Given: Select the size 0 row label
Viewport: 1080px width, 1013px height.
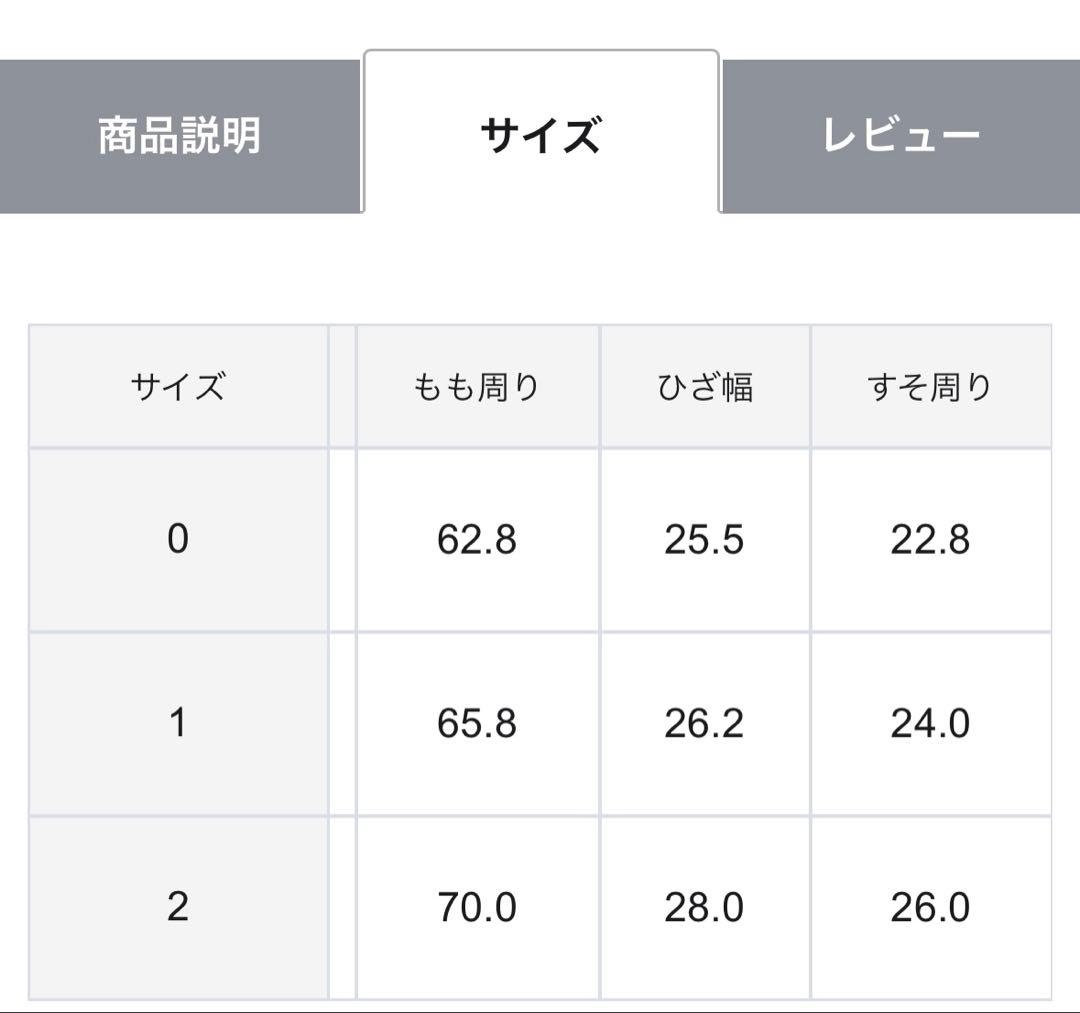Looking at the screenshot, I should click(178, 540).
